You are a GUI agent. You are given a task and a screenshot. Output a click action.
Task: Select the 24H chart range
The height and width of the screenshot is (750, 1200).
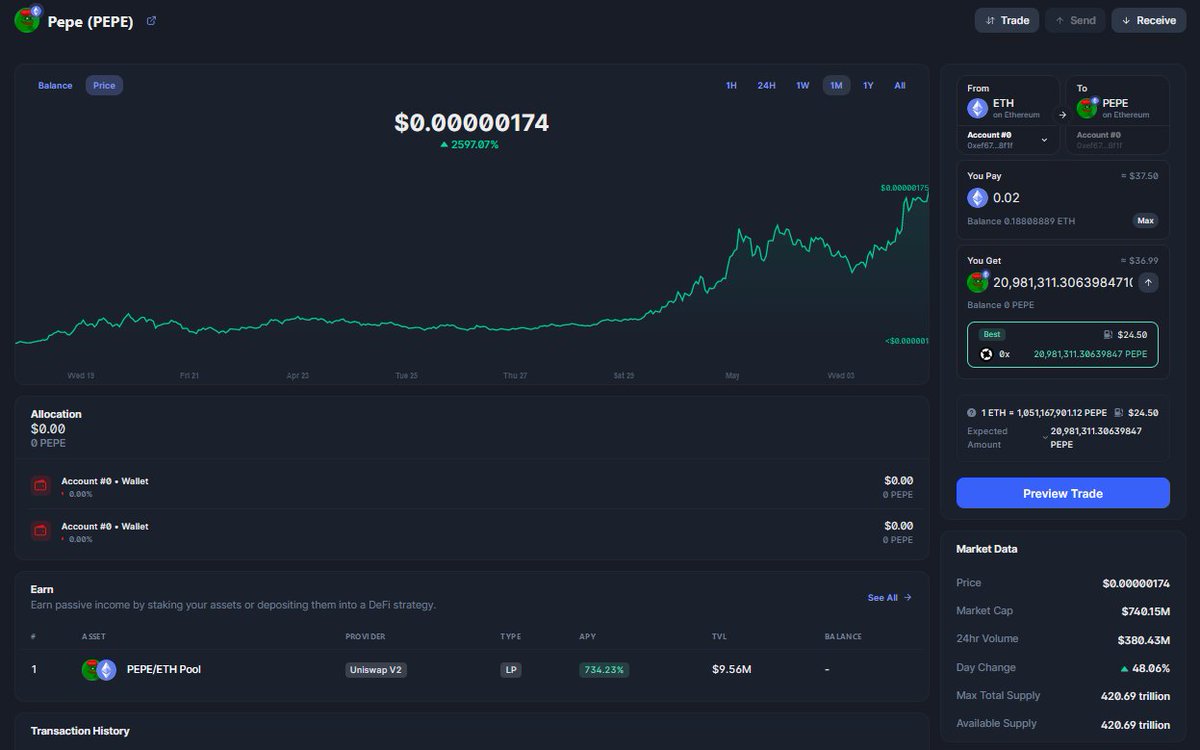click(x=766, y=86)
